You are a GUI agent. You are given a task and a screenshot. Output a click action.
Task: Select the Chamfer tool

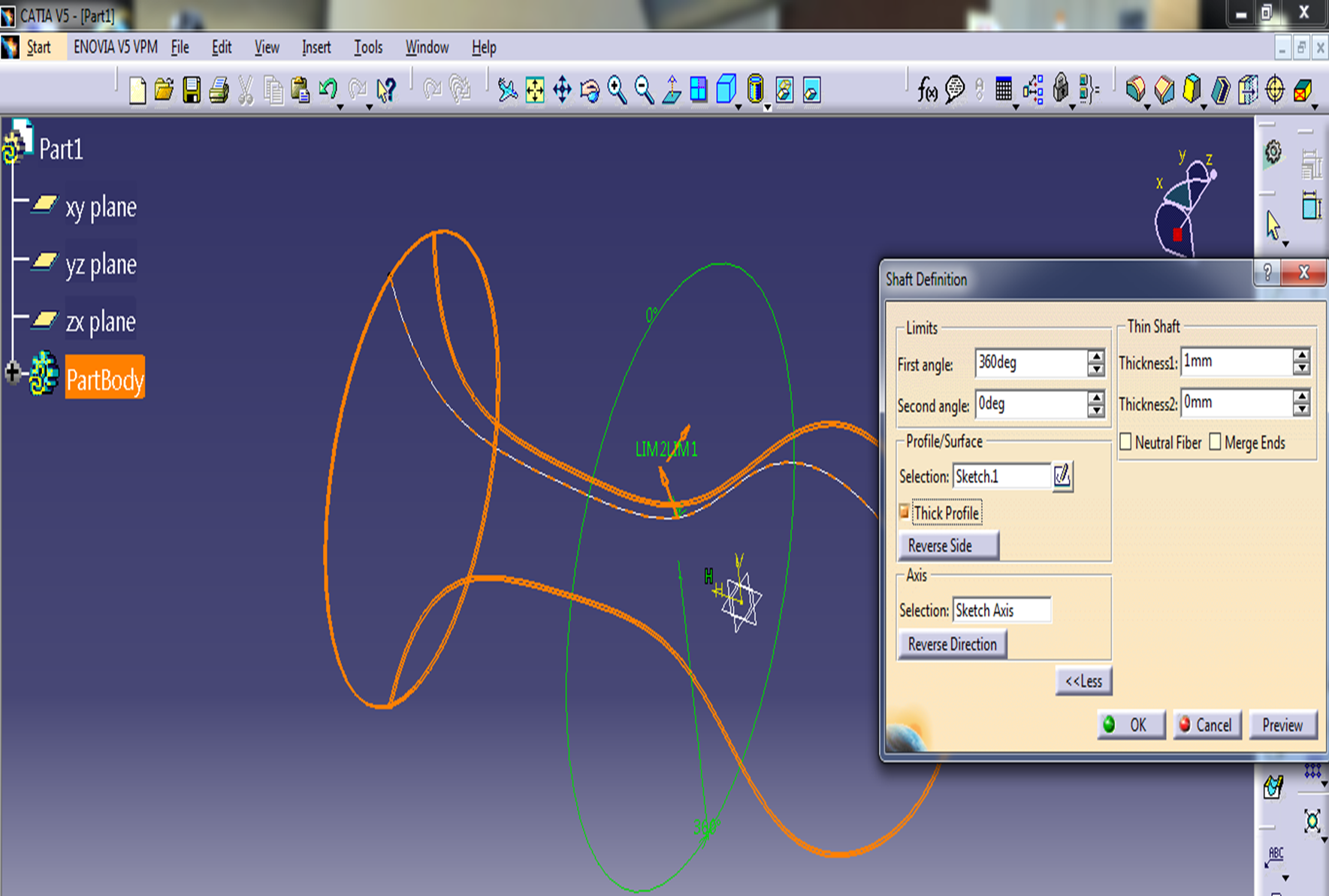pos(1164,90)
